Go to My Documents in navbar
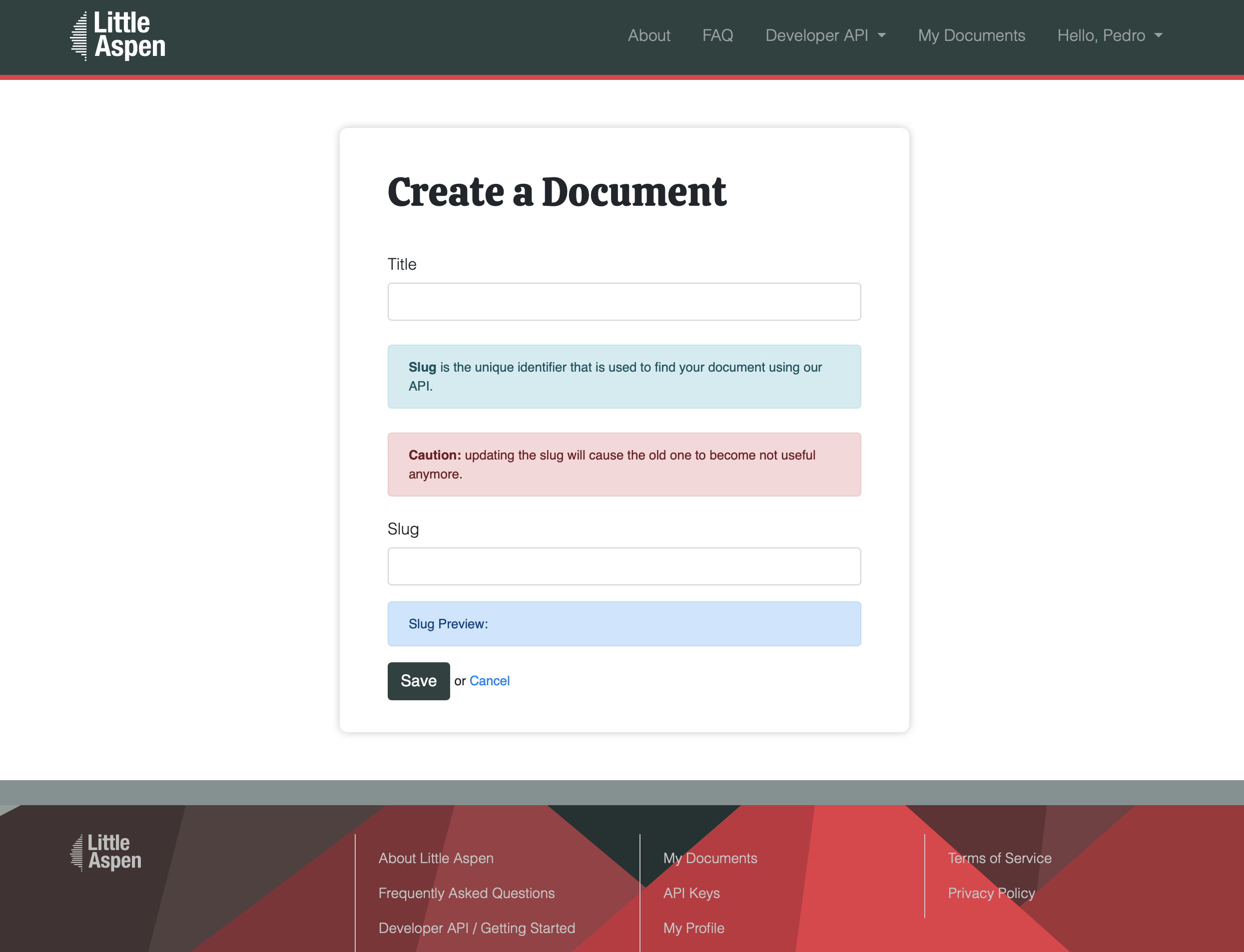1244x952 pixels. click(971, 35)
